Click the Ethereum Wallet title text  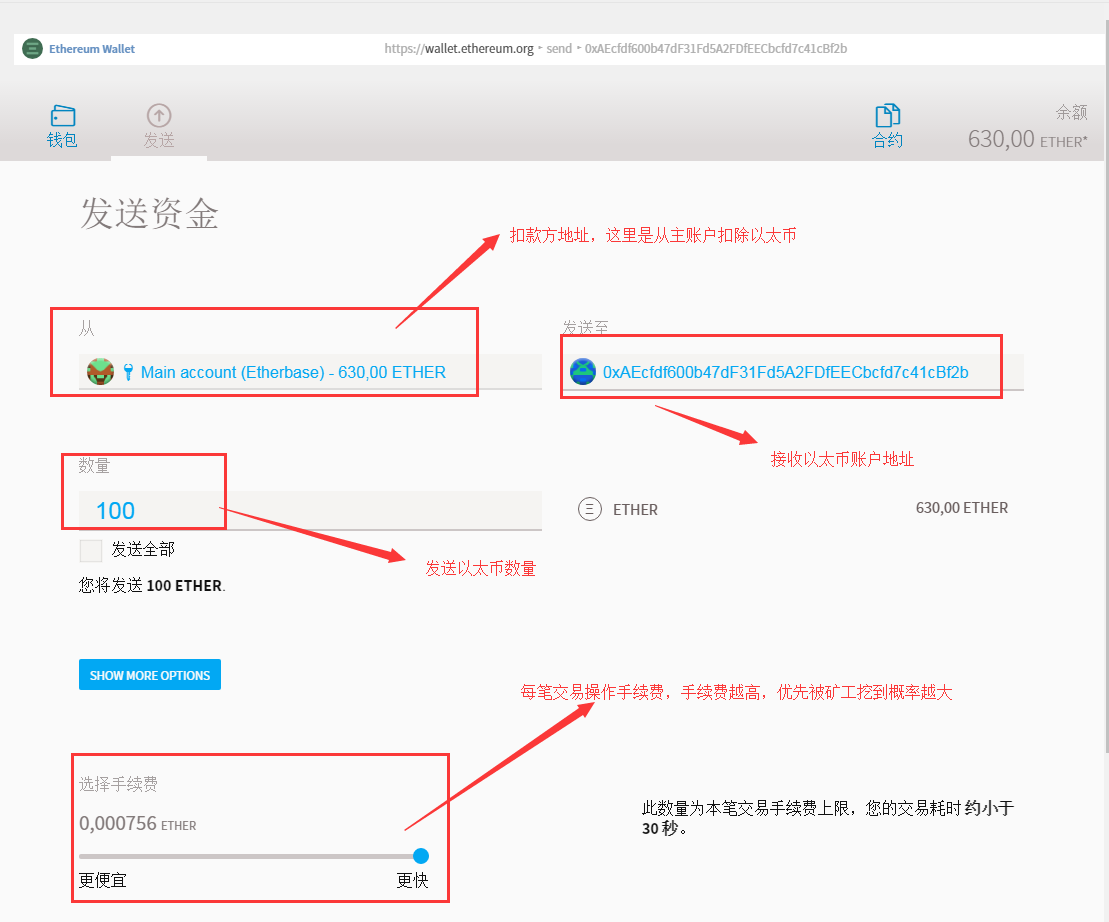(x=92, y=49)
